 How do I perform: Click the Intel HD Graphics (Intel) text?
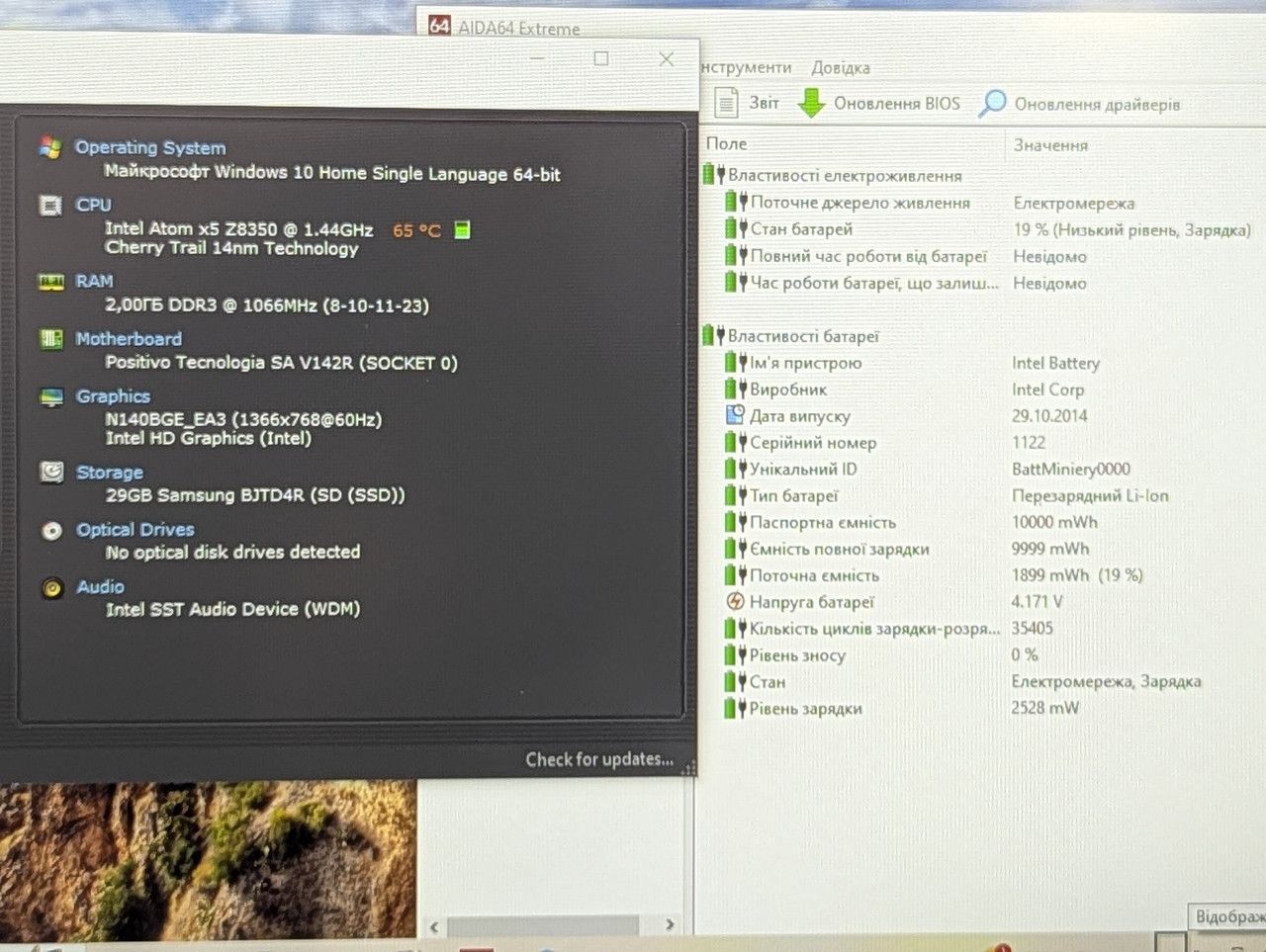[x=208, y=438]
